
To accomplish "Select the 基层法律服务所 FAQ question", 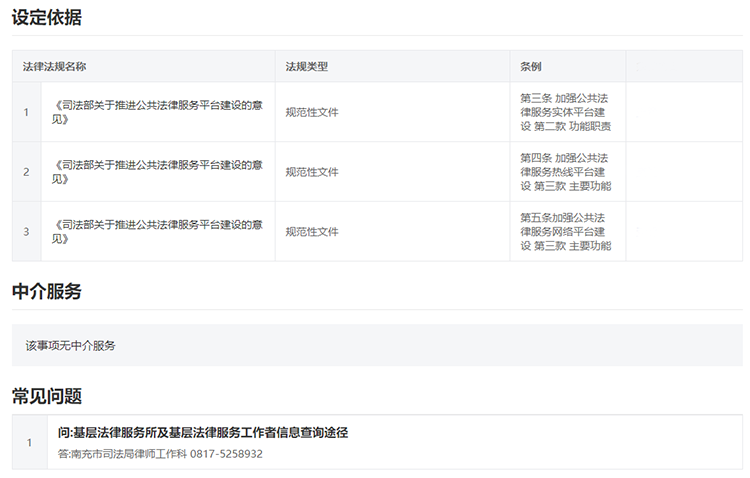I will pos(203,433).
